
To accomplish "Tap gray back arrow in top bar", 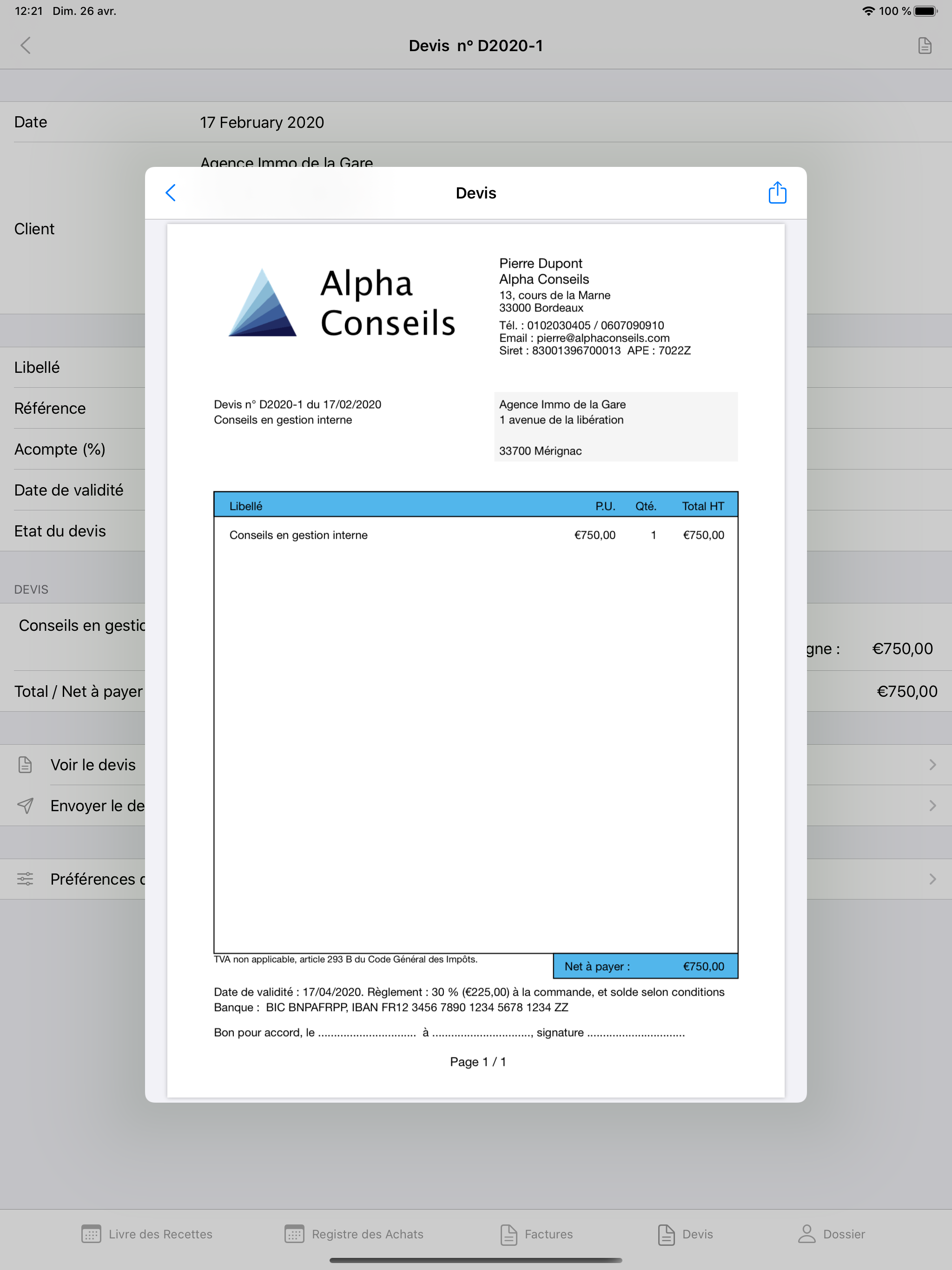I will (x=26, y=46).
